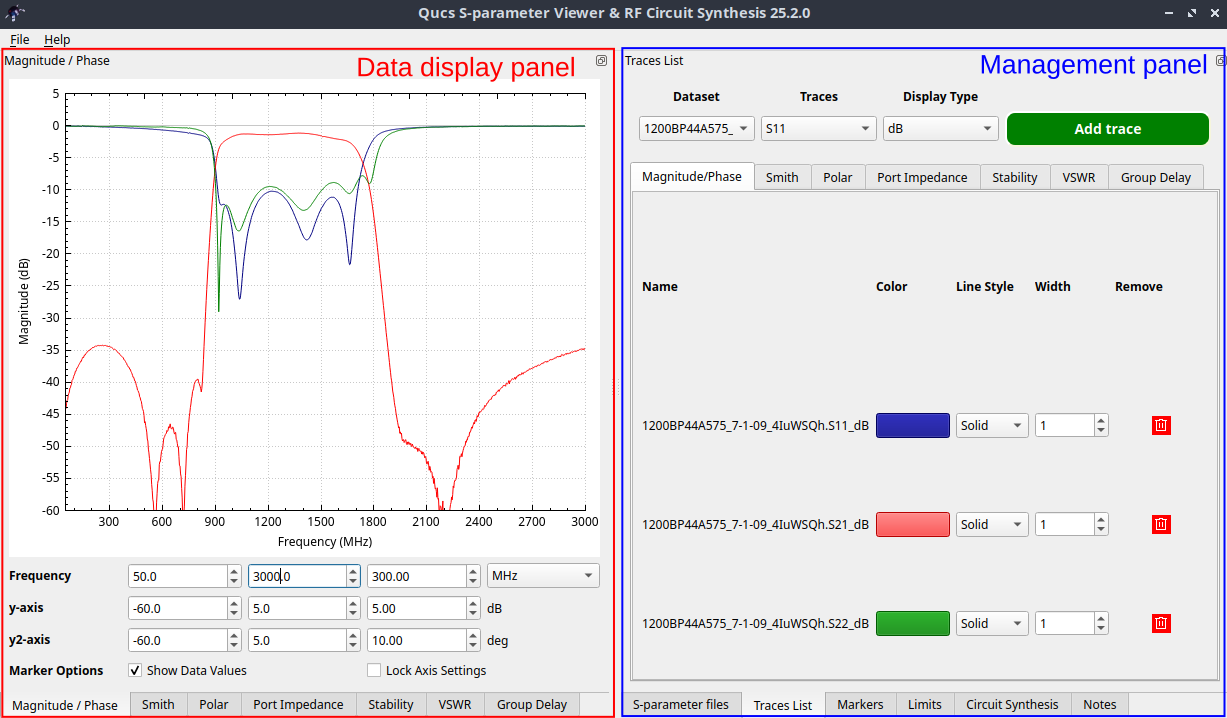Click the Add trace button
The width and height of the screenshot is (1227, 718).
click(x=1107, y=128)
